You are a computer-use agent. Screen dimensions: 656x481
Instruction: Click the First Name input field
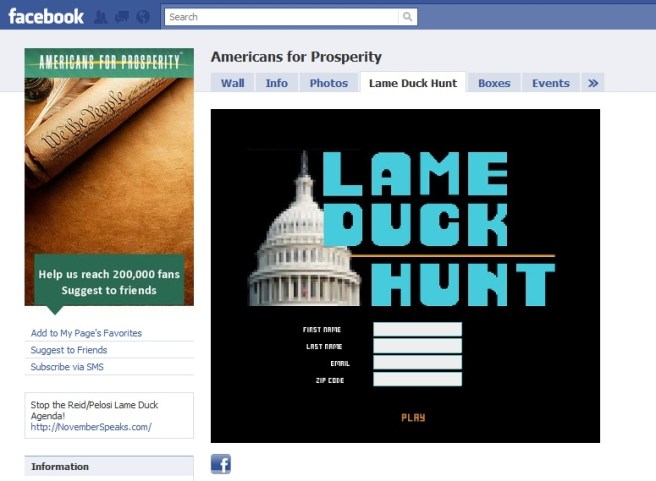click(418, 329)
